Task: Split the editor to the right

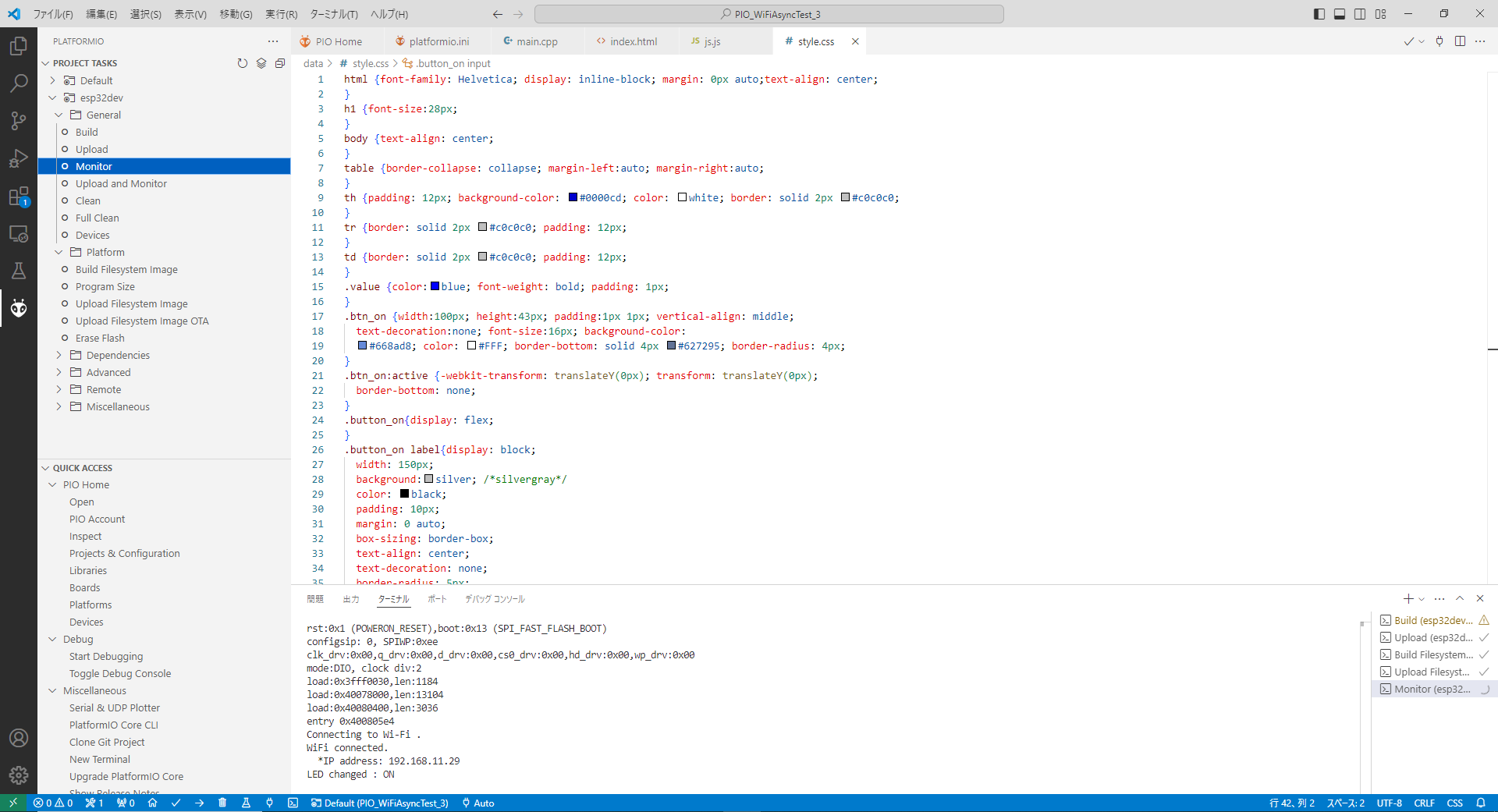Action: click(x=1460, y=41)
